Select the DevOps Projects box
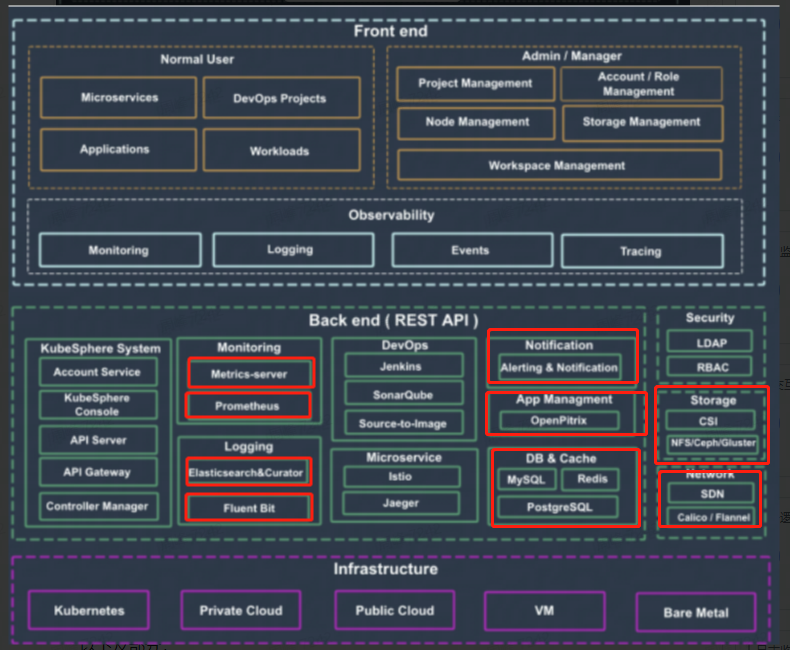The width and height of the screenshot is (790, 650). pos(282,98)
